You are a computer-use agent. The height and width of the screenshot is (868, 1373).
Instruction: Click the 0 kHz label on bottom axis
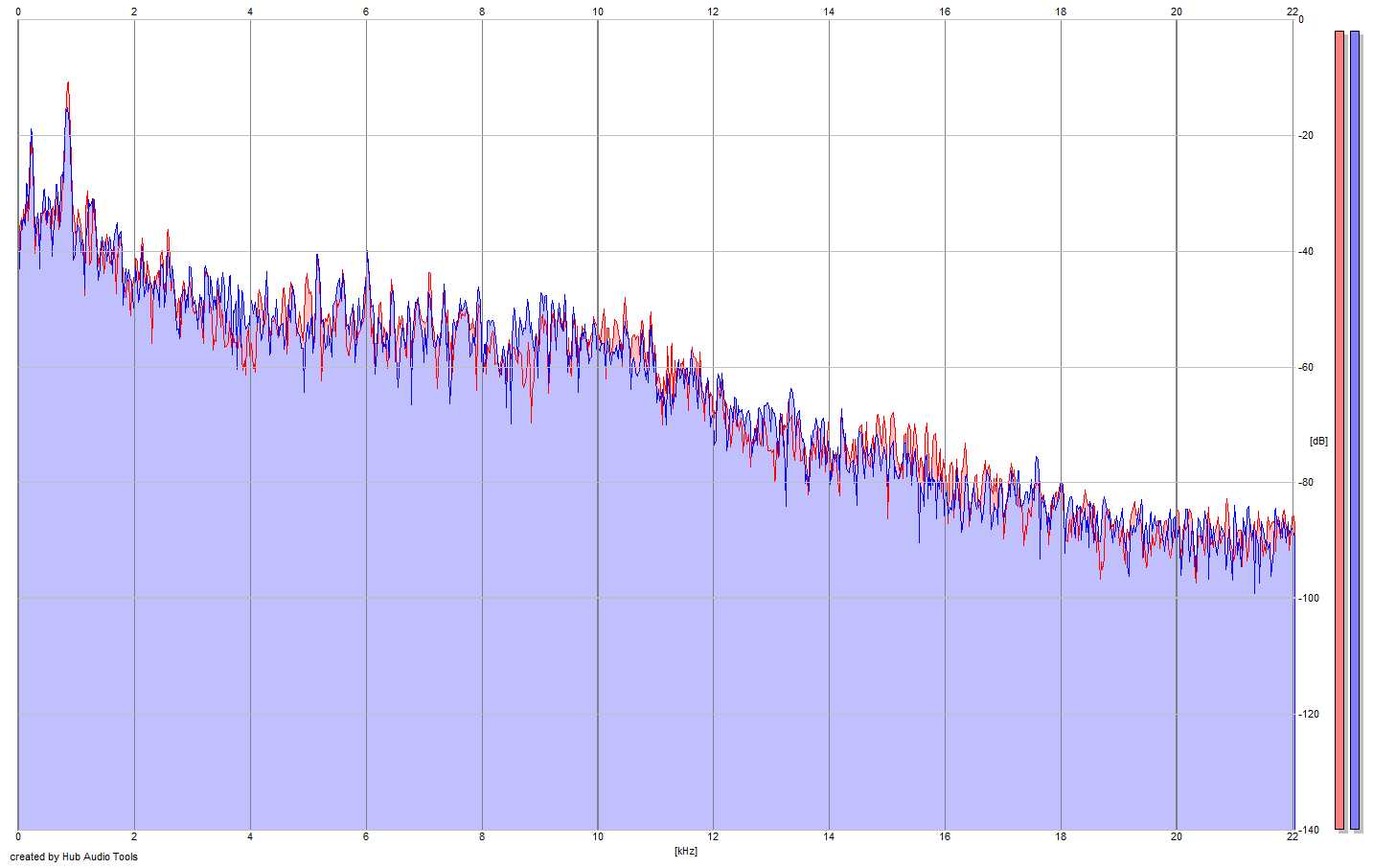(18, 836)
